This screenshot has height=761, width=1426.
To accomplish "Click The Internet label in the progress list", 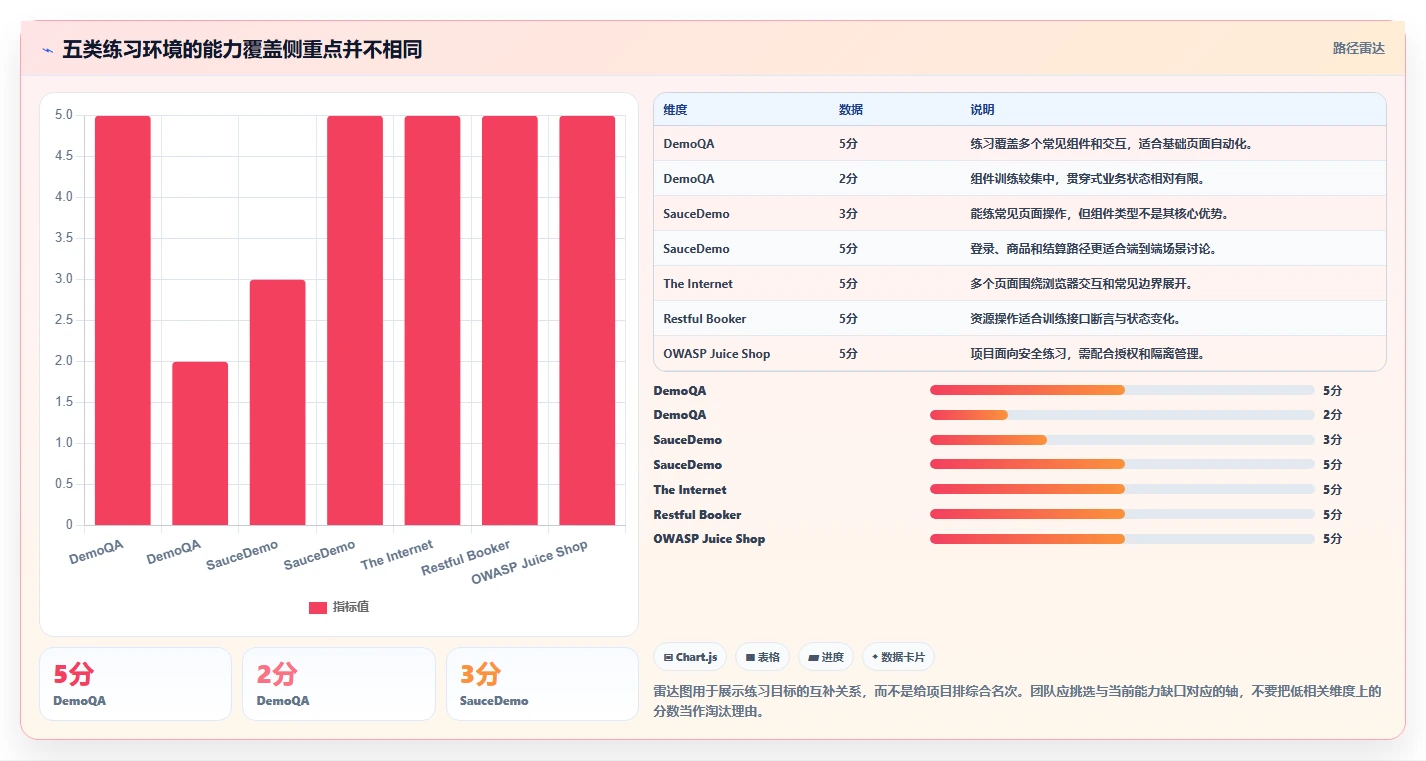I will pyautogui.click(x=690, y=490).
